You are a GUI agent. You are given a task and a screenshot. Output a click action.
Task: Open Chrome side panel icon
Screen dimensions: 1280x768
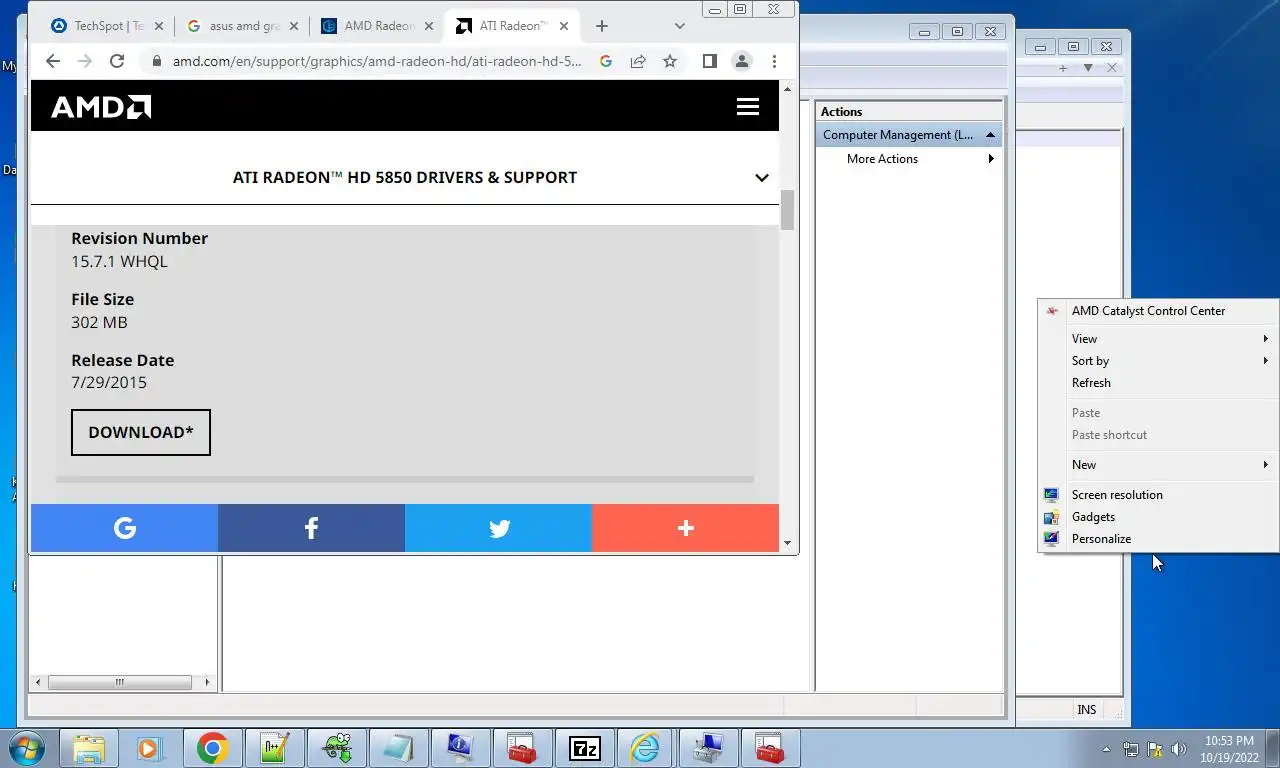tap(709, 61)
